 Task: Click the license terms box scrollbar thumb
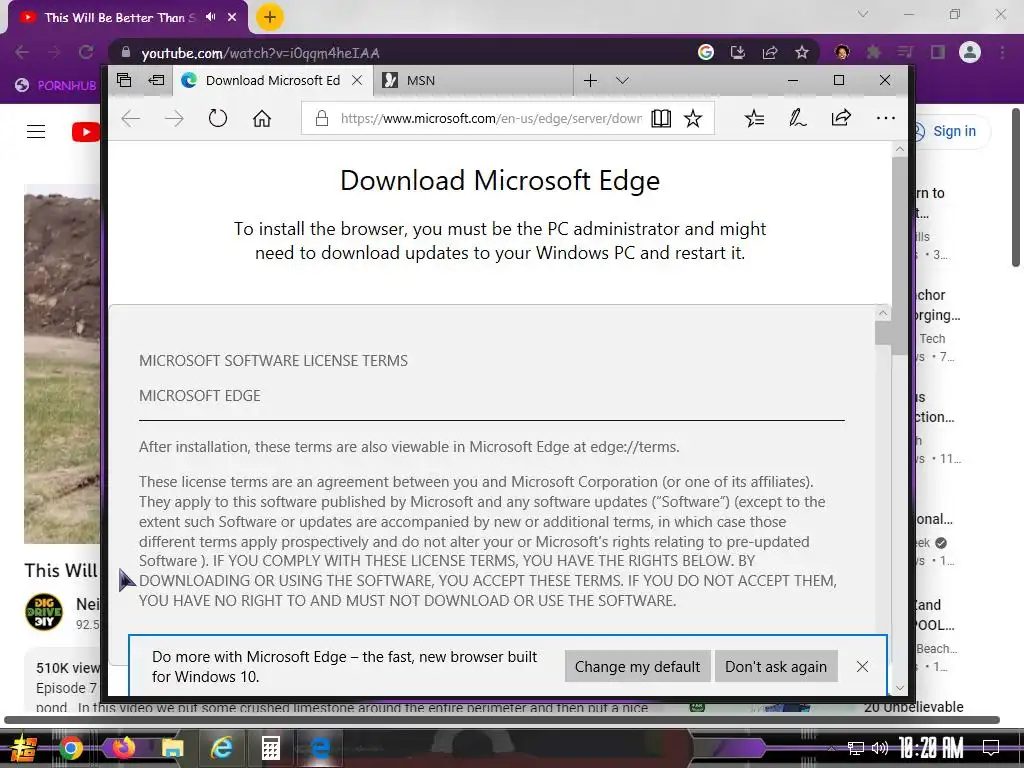pos(882,333)
